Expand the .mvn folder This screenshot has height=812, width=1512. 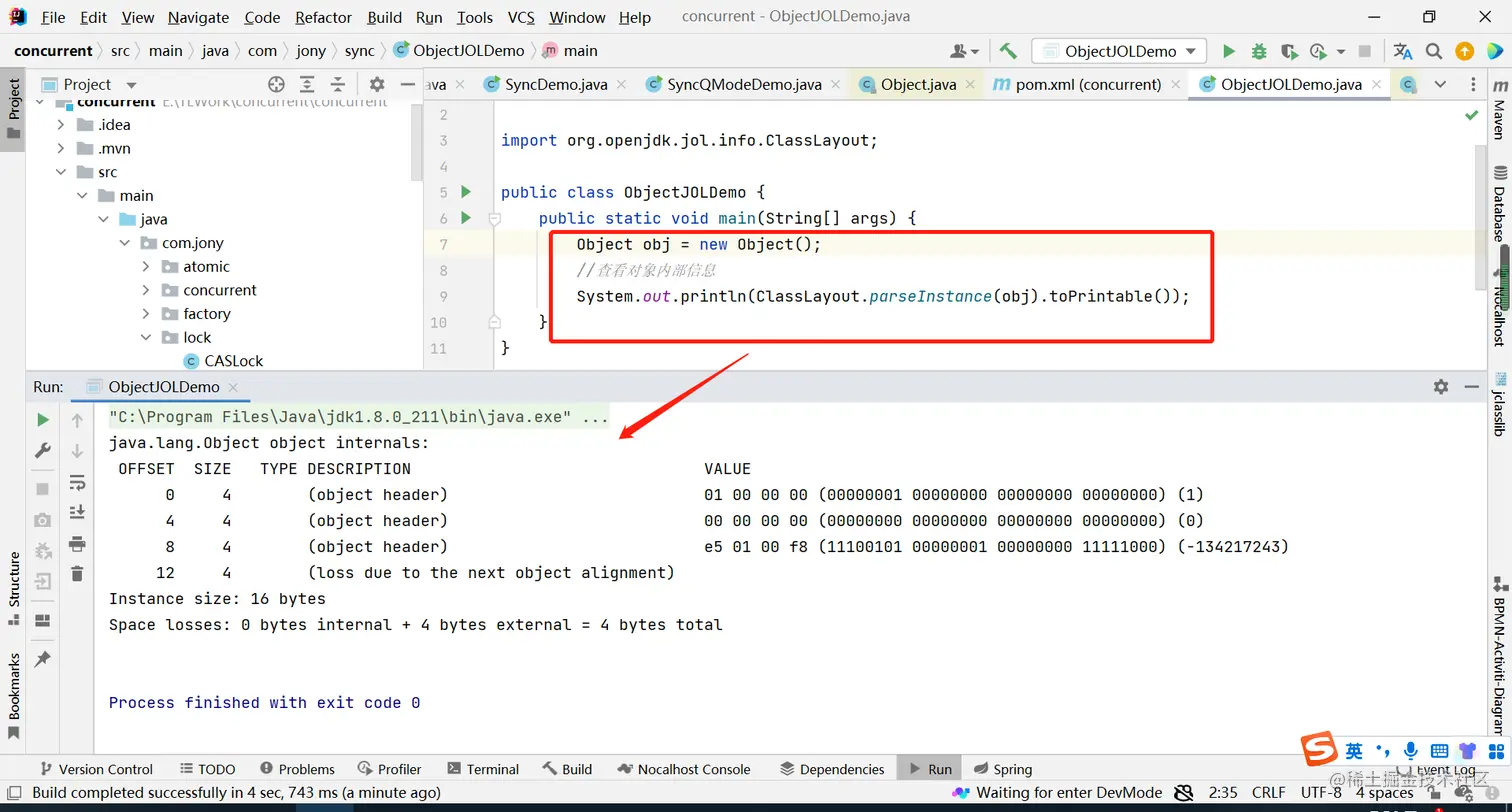click(x=61, y=149)
